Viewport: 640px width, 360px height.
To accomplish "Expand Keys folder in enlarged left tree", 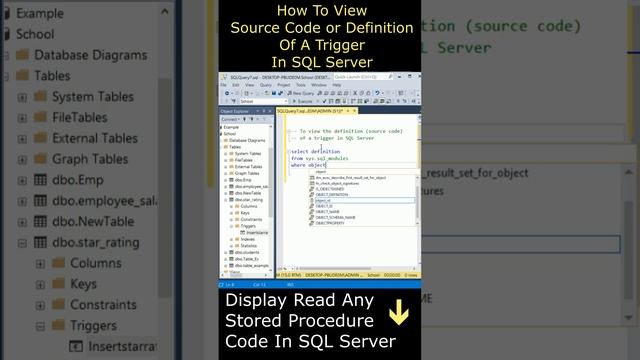I will pyautogui.click(x=40, y=284).
